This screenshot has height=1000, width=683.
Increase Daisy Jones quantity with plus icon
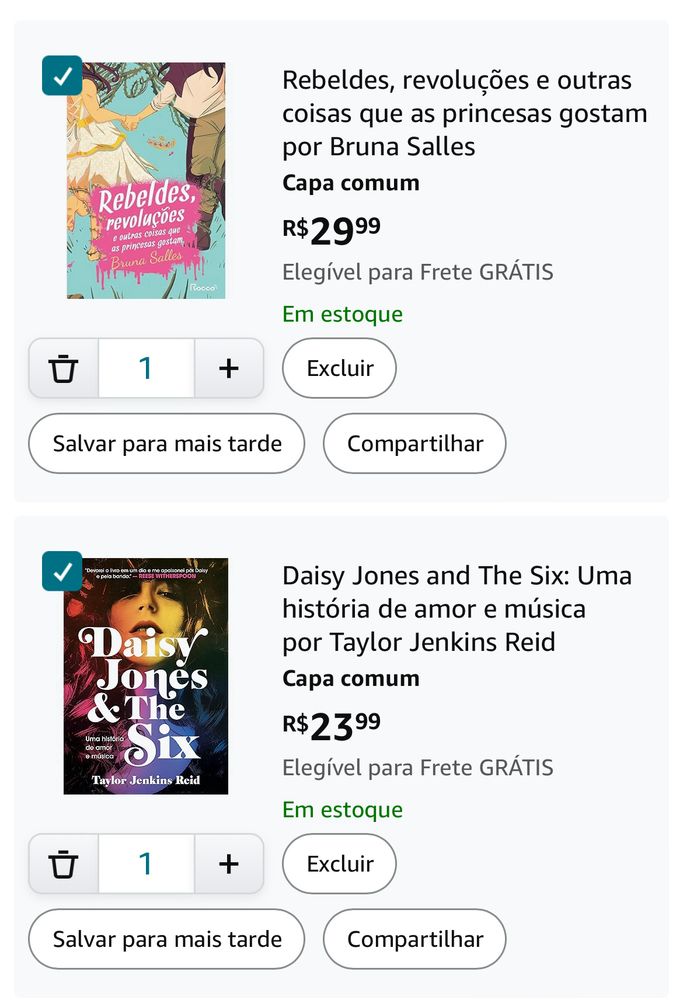[x=228, y=864]
